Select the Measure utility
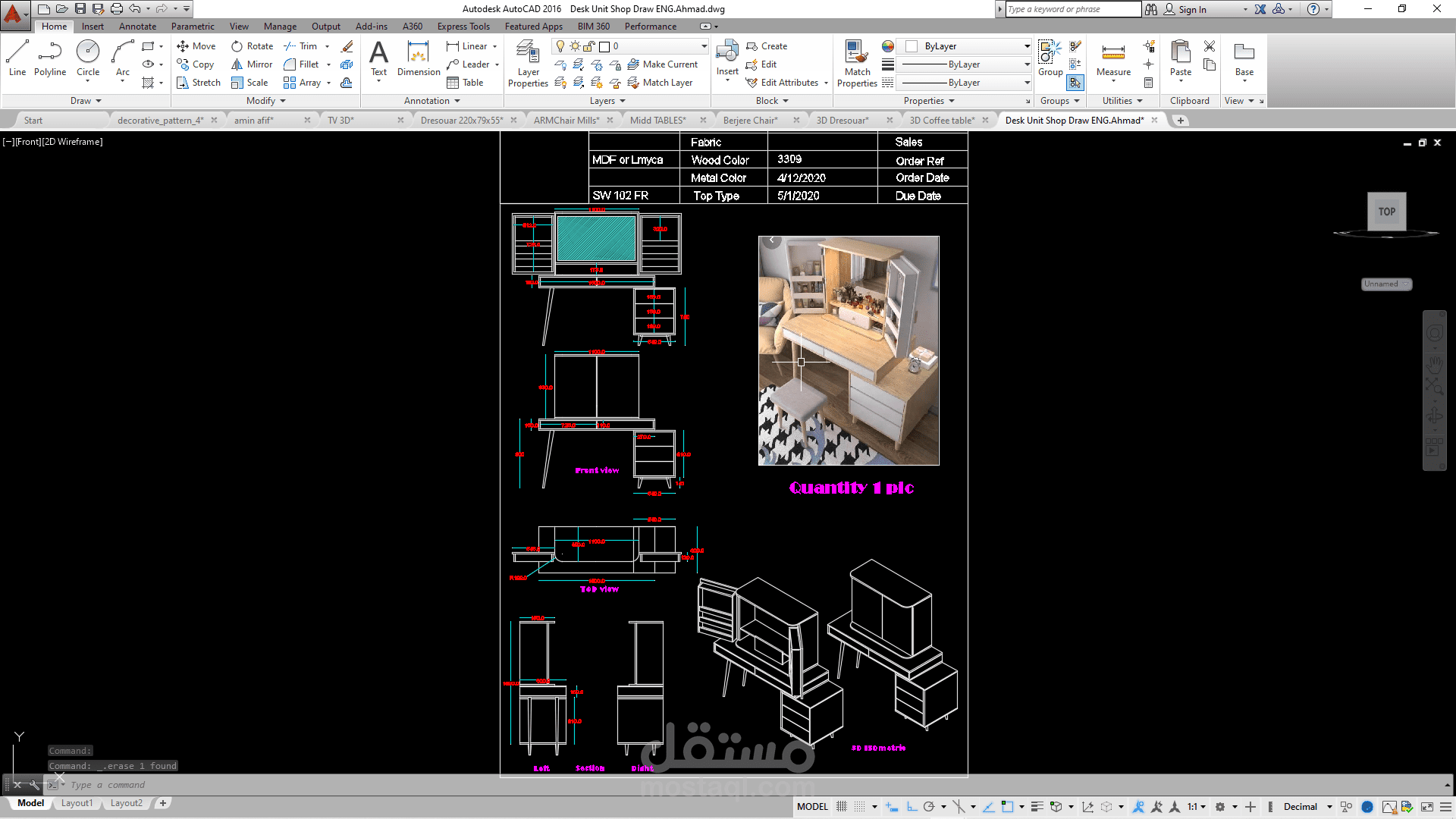The image size is (1456, 819). click(1113, 59)
